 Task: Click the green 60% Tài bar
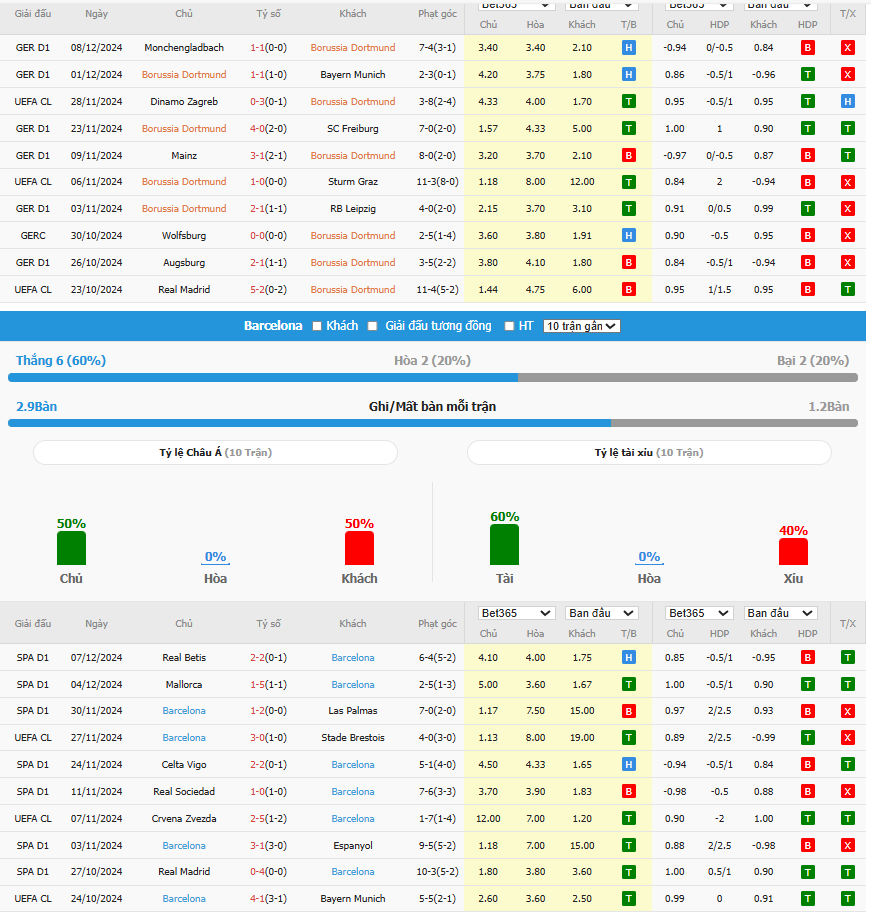click(504, 545)
